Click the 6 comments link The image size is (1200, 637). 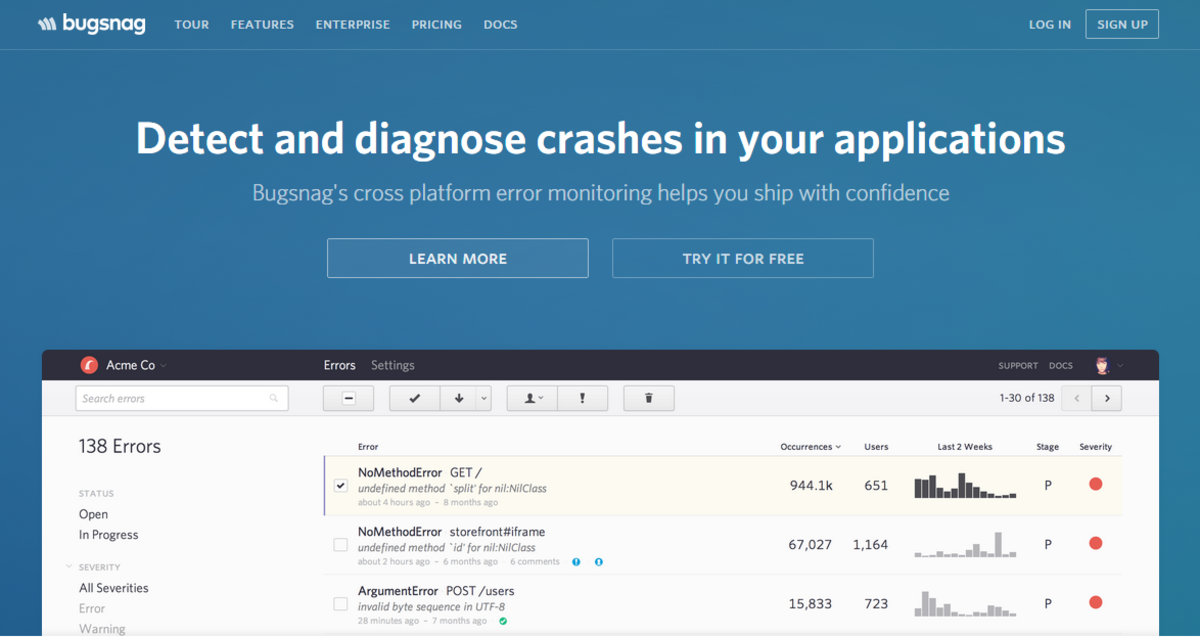[x=535, y=562]
